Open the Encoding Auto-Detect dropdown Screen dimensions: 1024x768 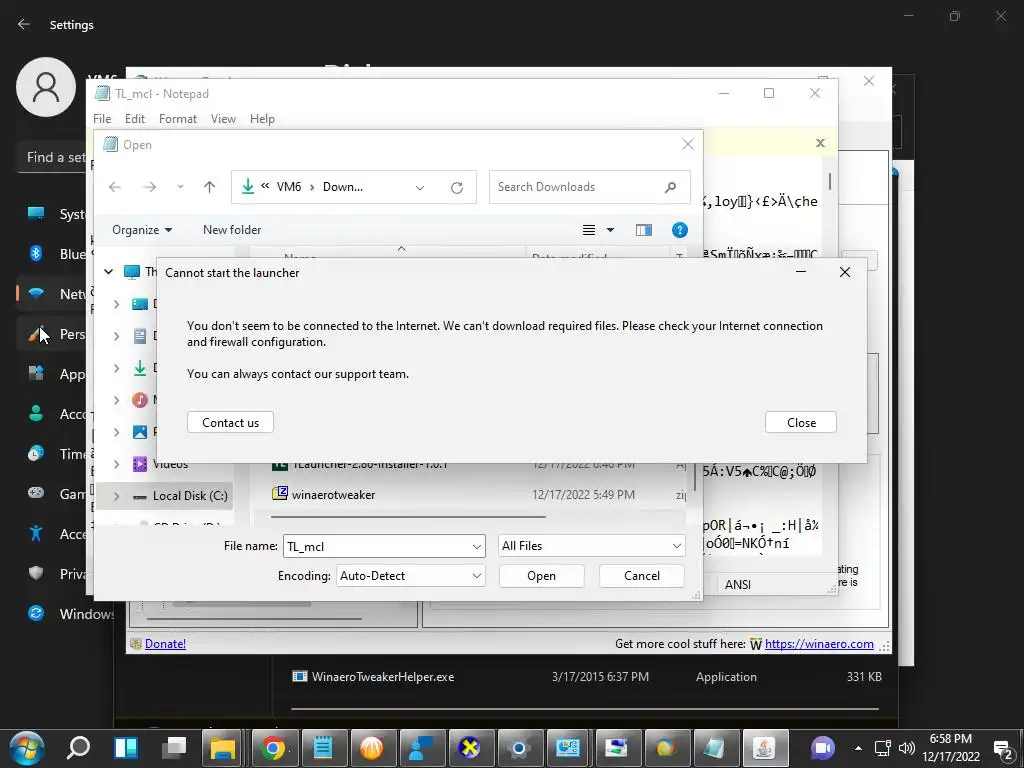point(477,576)
